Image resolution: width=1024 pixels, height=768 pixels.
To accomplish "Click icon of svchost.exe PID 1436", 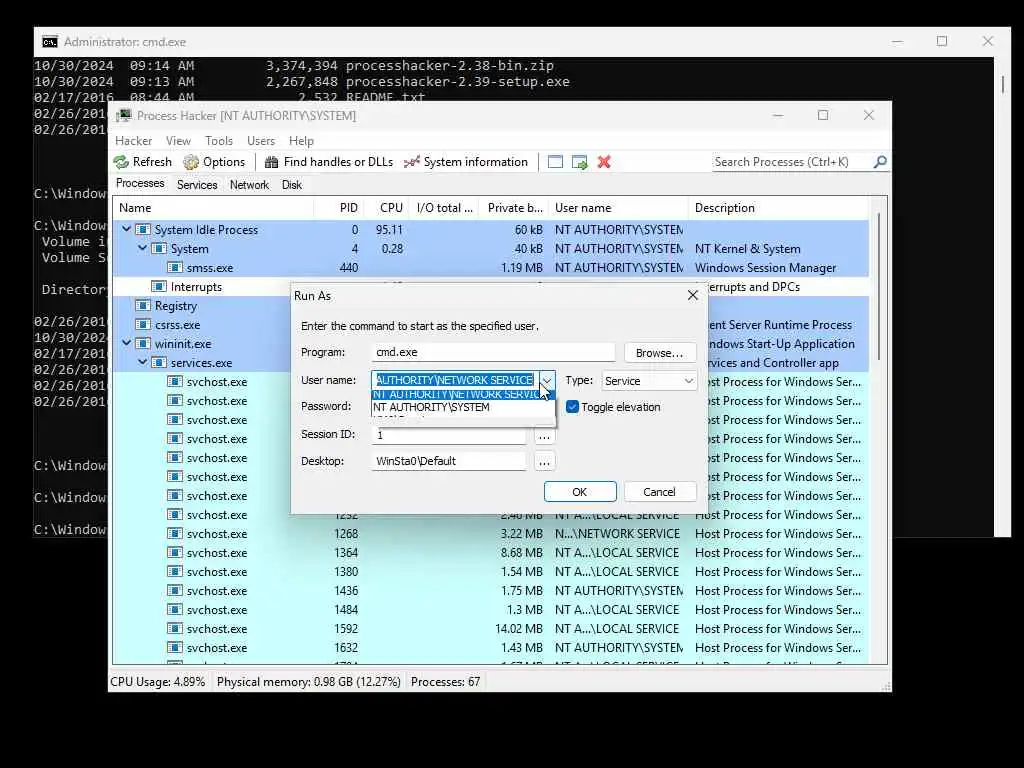I will click(x=174, y=590).
